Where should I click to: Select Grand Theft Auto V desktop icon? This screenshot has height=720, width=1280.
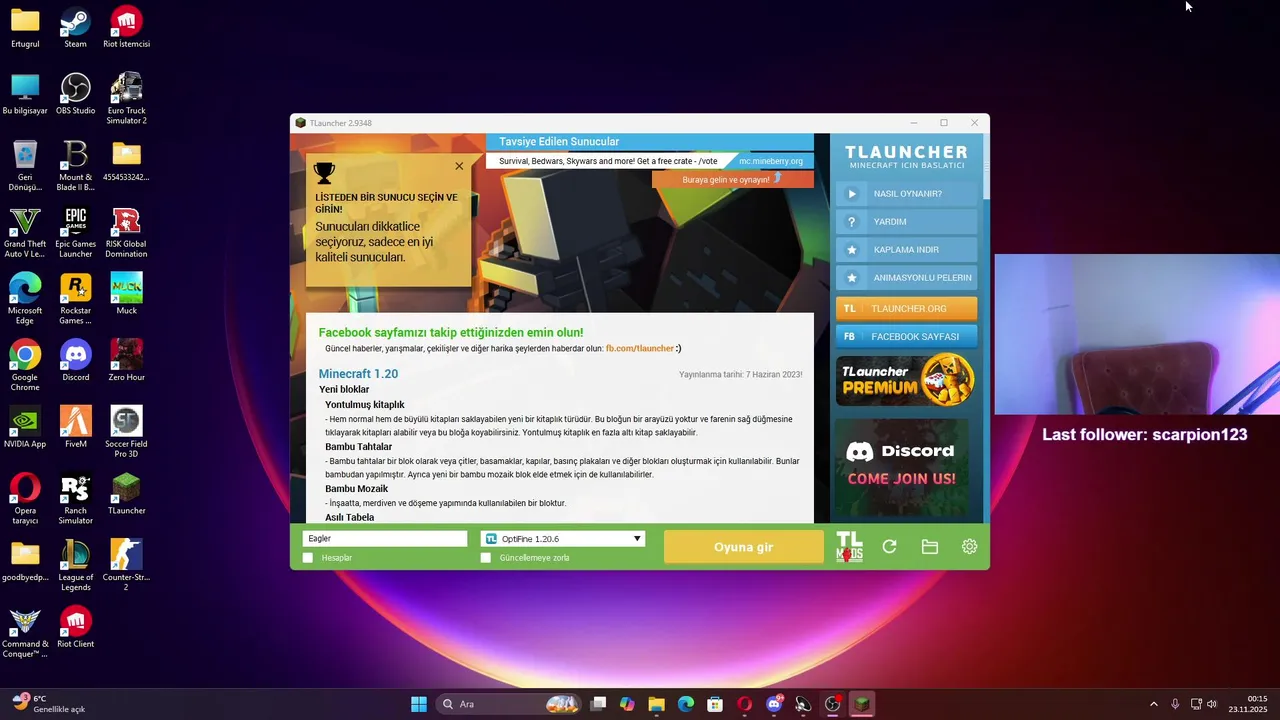[x=25, y=233]
